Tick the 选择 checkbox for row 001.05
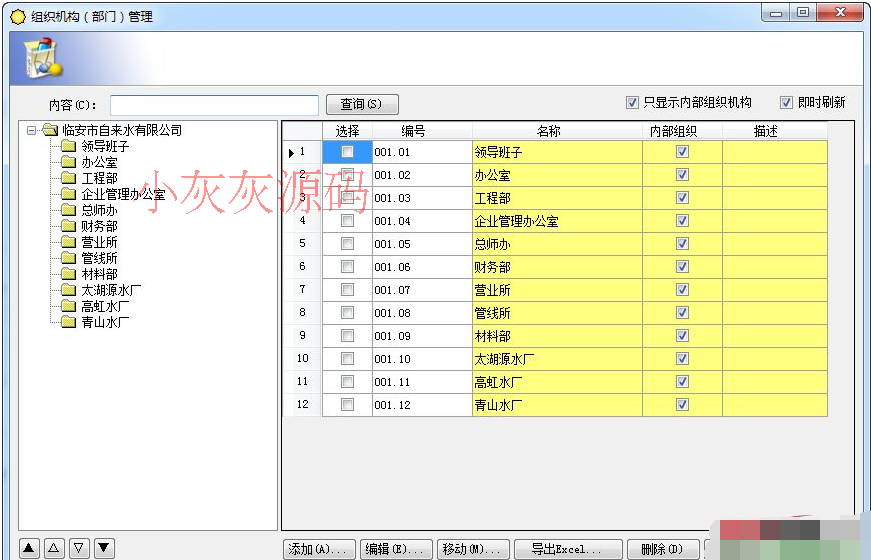Viewport: 871px width, 560px height. click(347, 244)
